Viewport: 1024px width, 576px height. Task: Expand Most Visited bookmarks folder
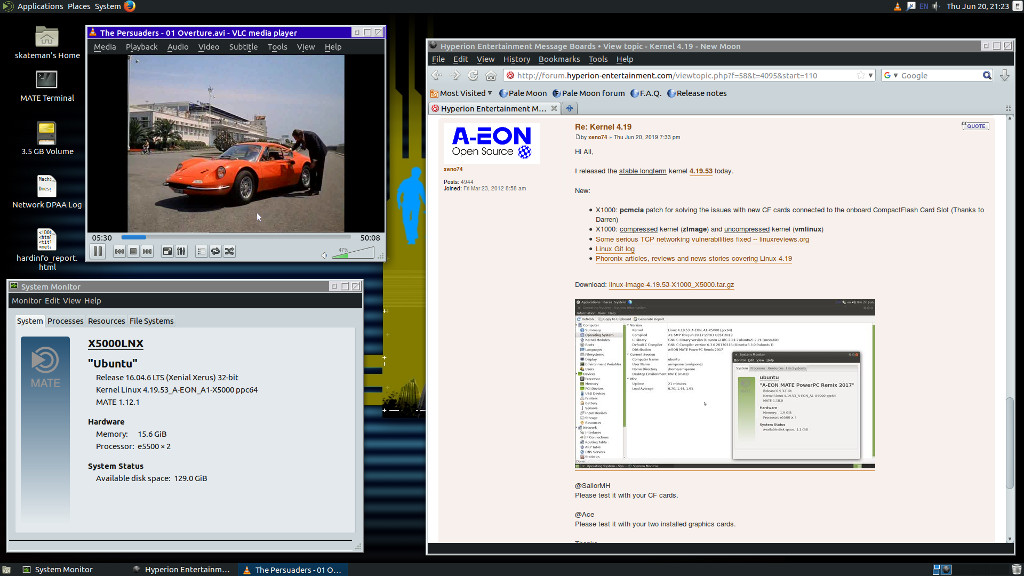[461, 93]
